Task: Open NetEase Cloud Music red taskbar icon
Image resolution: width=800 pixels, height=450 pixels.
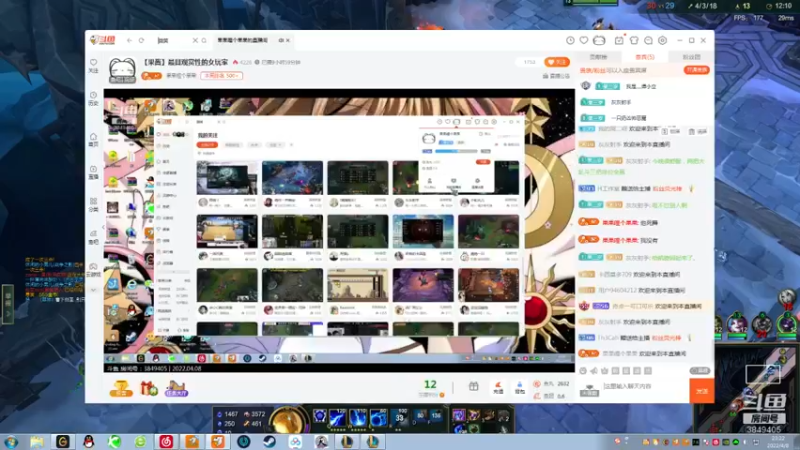Action: pyautogui.click(x=166, y=441)
